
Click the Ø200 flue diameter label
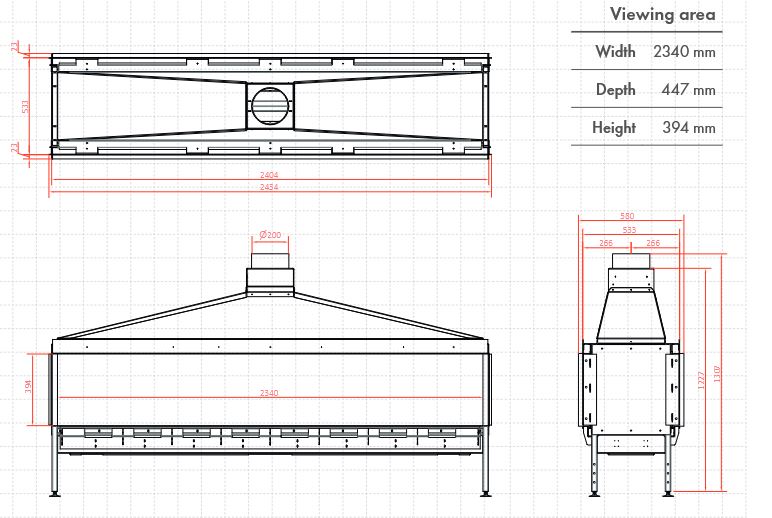pyautogui.click(x=270, y=236)
